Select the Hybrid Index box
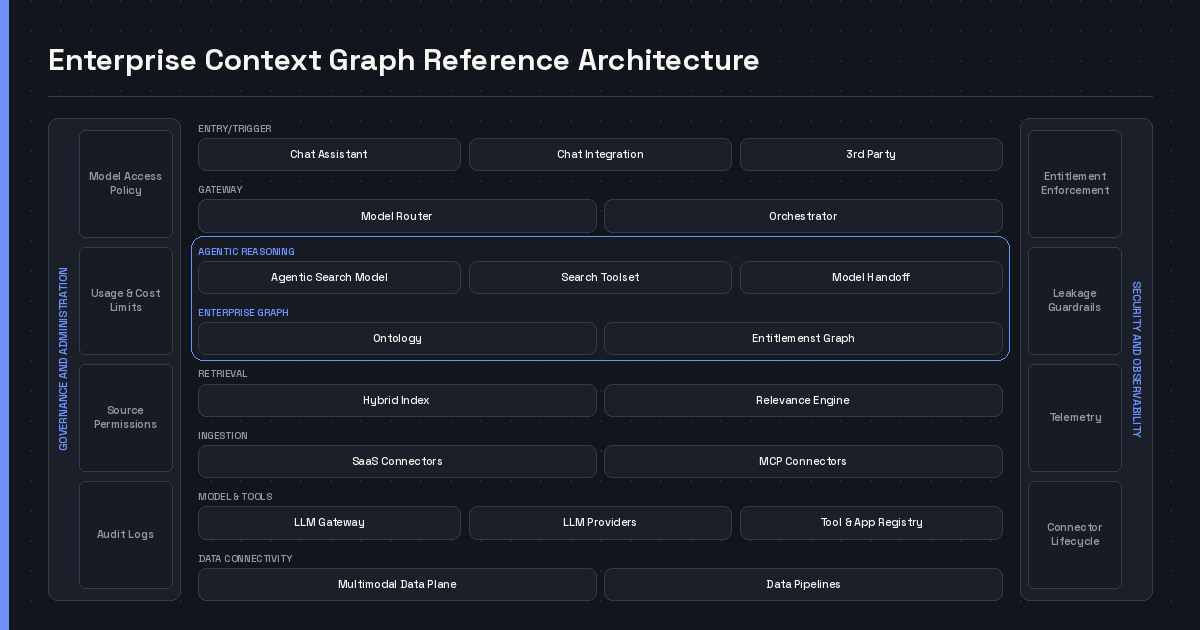The image size is (1200, 630). [397, 400]
